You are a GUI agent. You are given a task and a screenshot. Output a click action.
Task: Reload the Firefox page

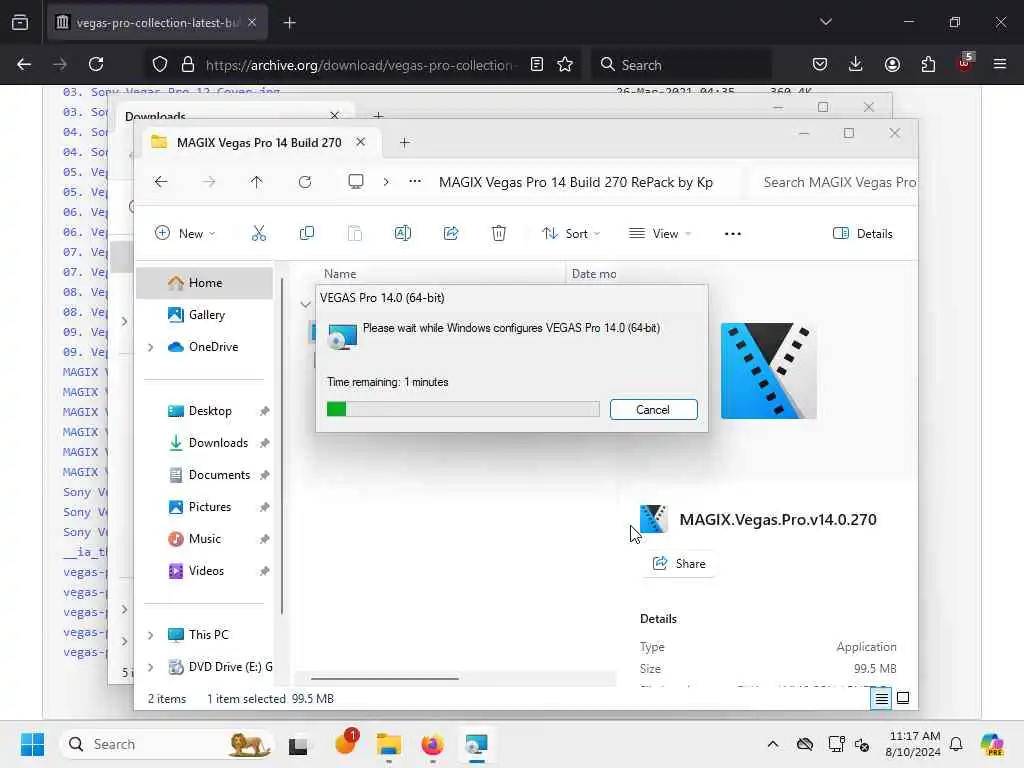(96, 64)
